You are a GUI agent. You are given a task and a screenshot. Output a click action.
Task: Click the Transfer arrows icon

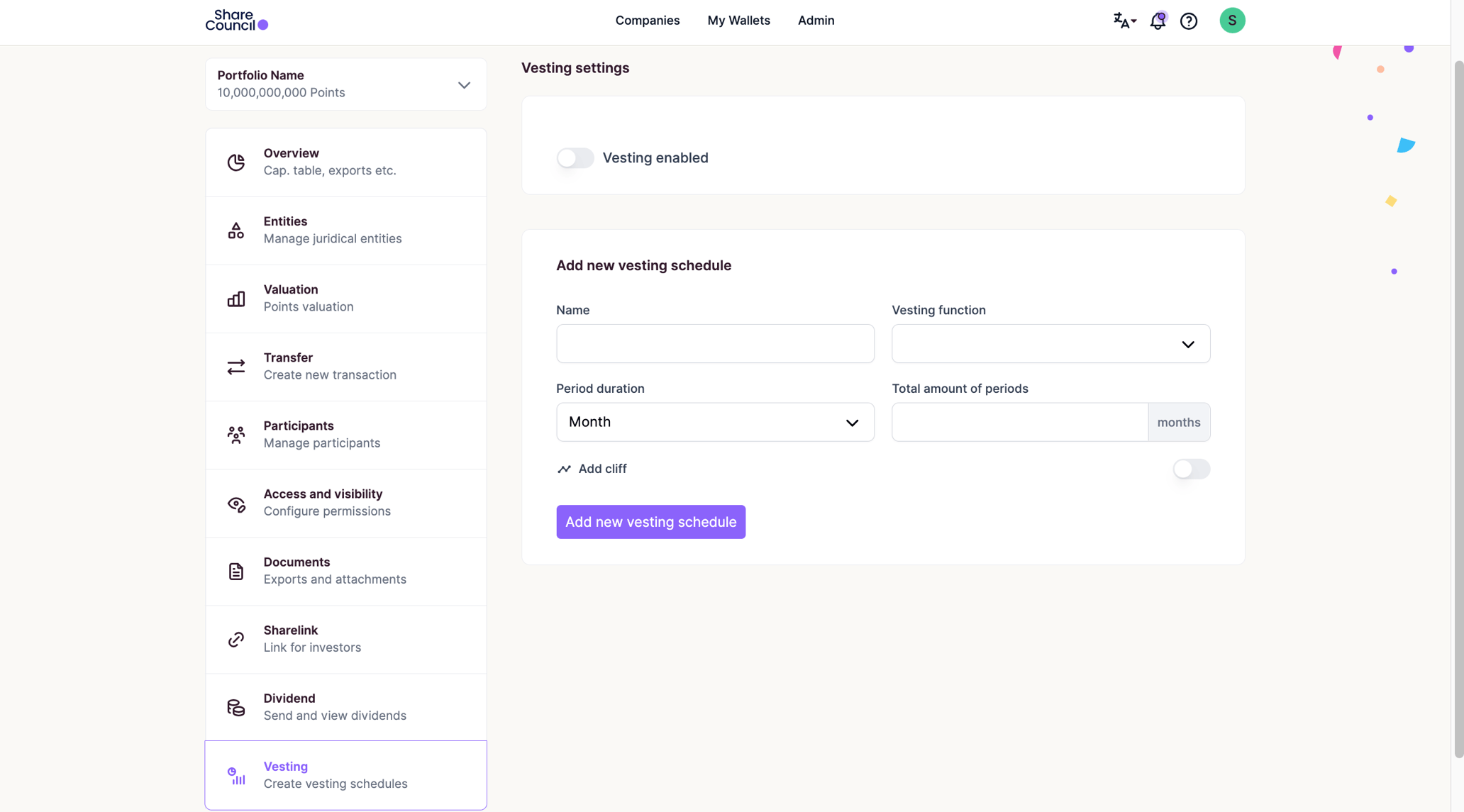tap(236, 367)
